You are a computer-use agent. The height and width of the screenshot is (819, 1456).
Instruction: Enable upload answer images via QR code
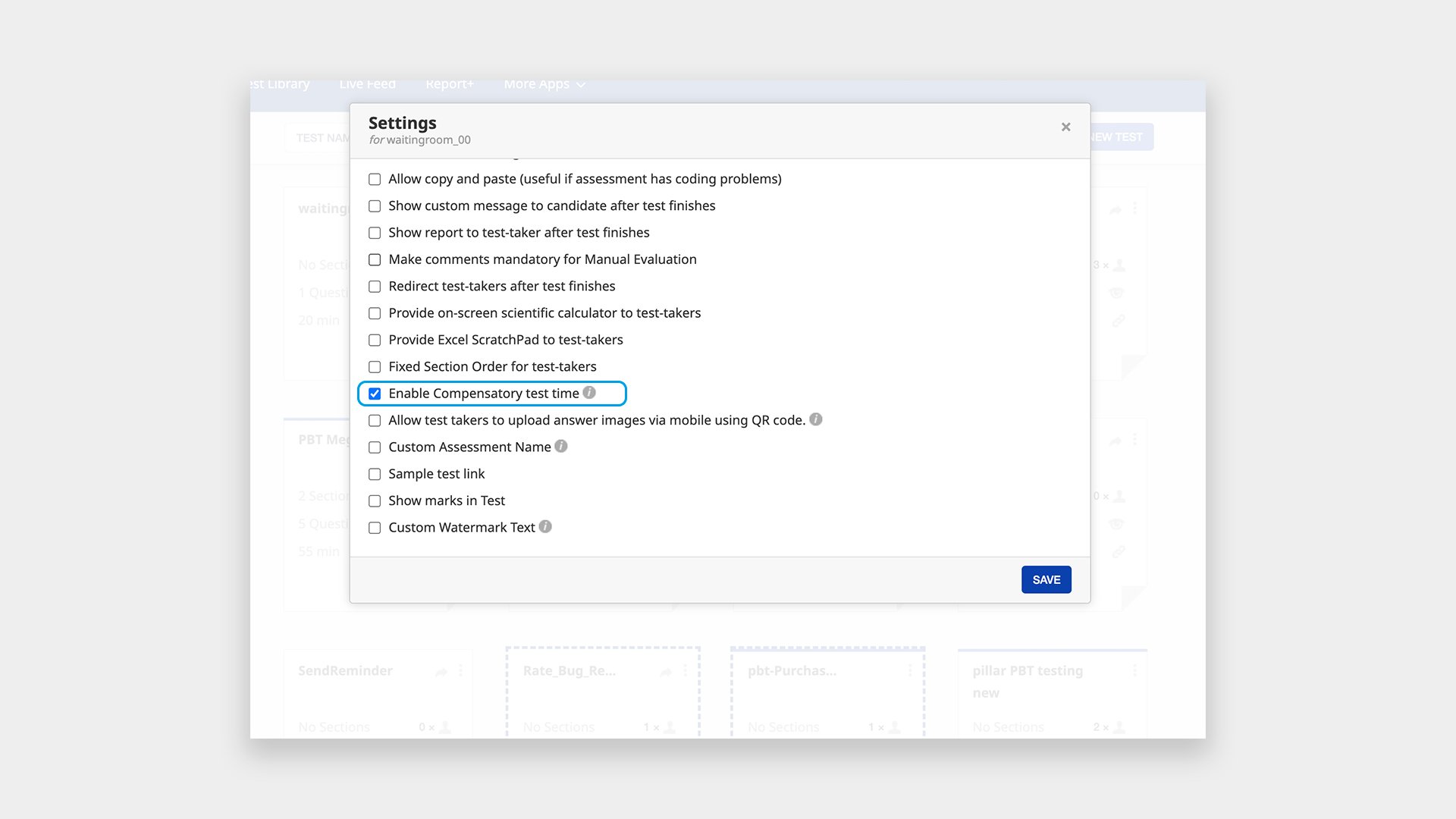pyautogui.click(x=375, y=421)
